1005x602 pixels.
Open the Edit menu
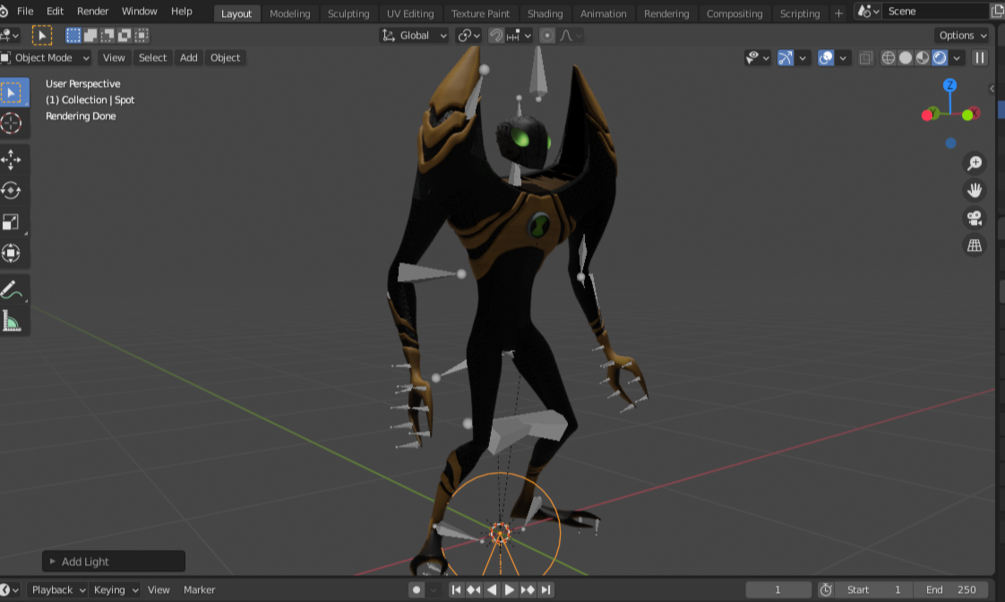(x=54, y=11)
